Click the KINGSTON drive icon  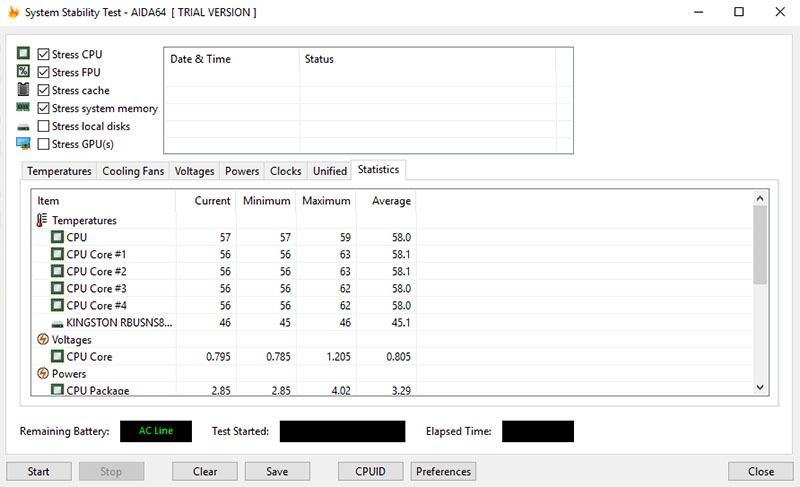tap(57, 324)
